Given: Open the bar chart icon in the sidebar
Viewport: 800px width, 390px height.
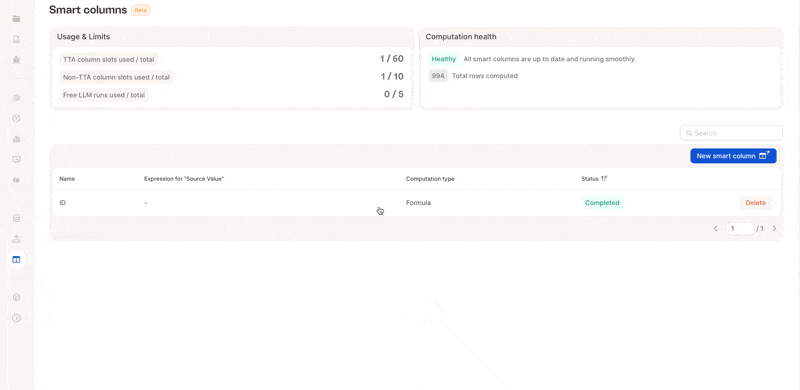Looking at the screenshot, I should [x=16, y=139].
